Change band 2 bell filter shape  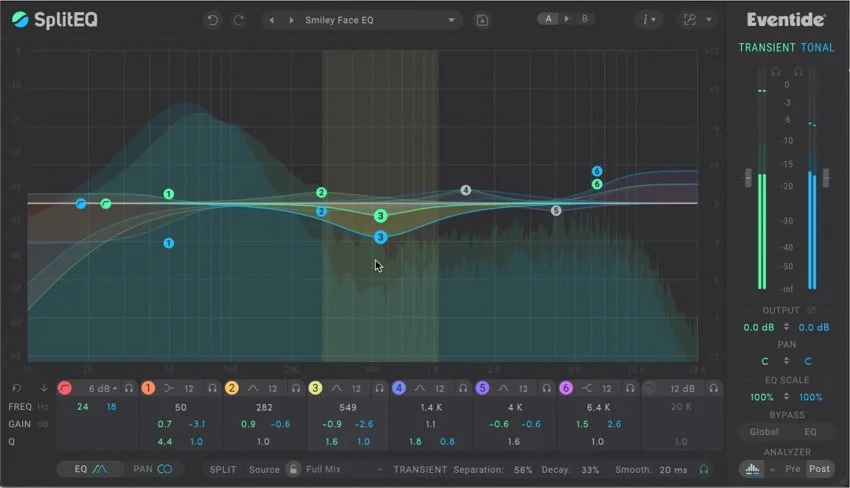click(x=253, y=388)
